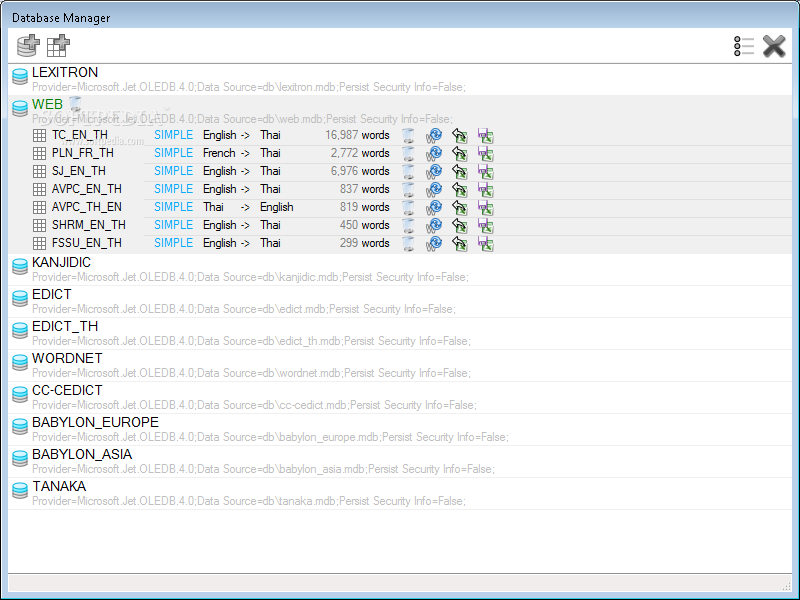Expand the KANJIDIC database entry

20,266
